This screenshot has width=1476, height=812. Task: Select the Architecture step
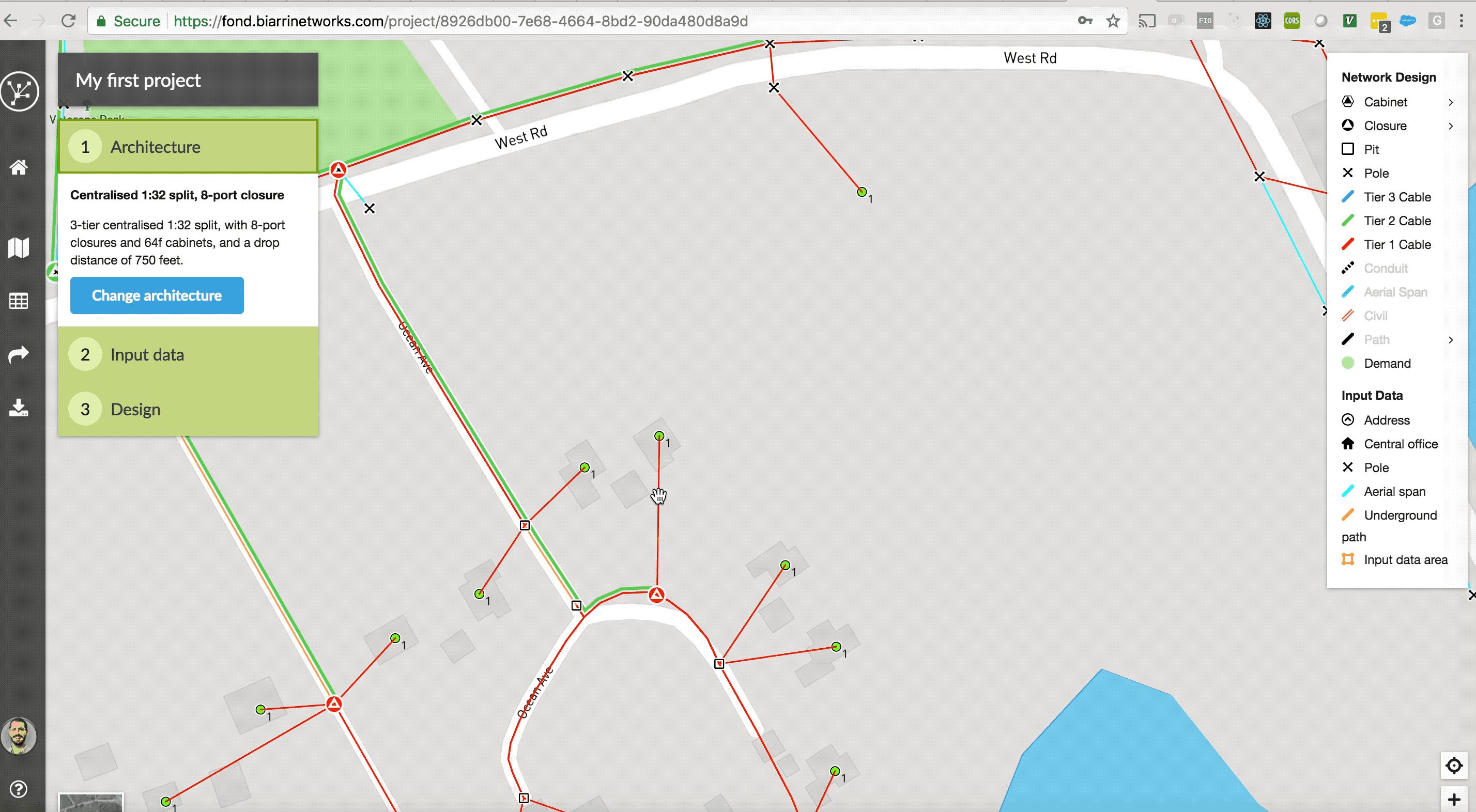[x=188, y=147]
